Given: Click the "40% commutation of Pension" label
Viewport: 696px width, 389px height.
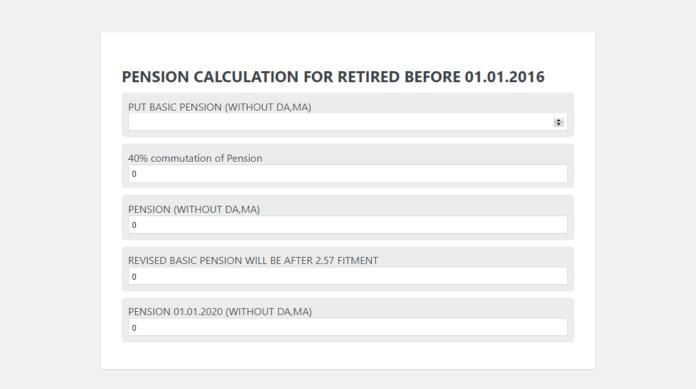Looking at the screenshot, I should click(195, 158).
